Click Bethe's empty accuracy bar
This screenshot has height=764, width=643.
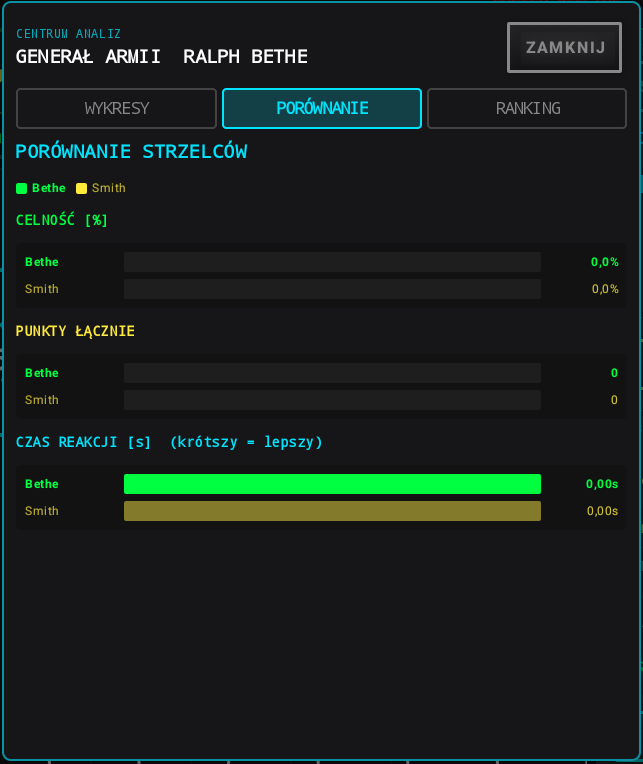(332, 262)
